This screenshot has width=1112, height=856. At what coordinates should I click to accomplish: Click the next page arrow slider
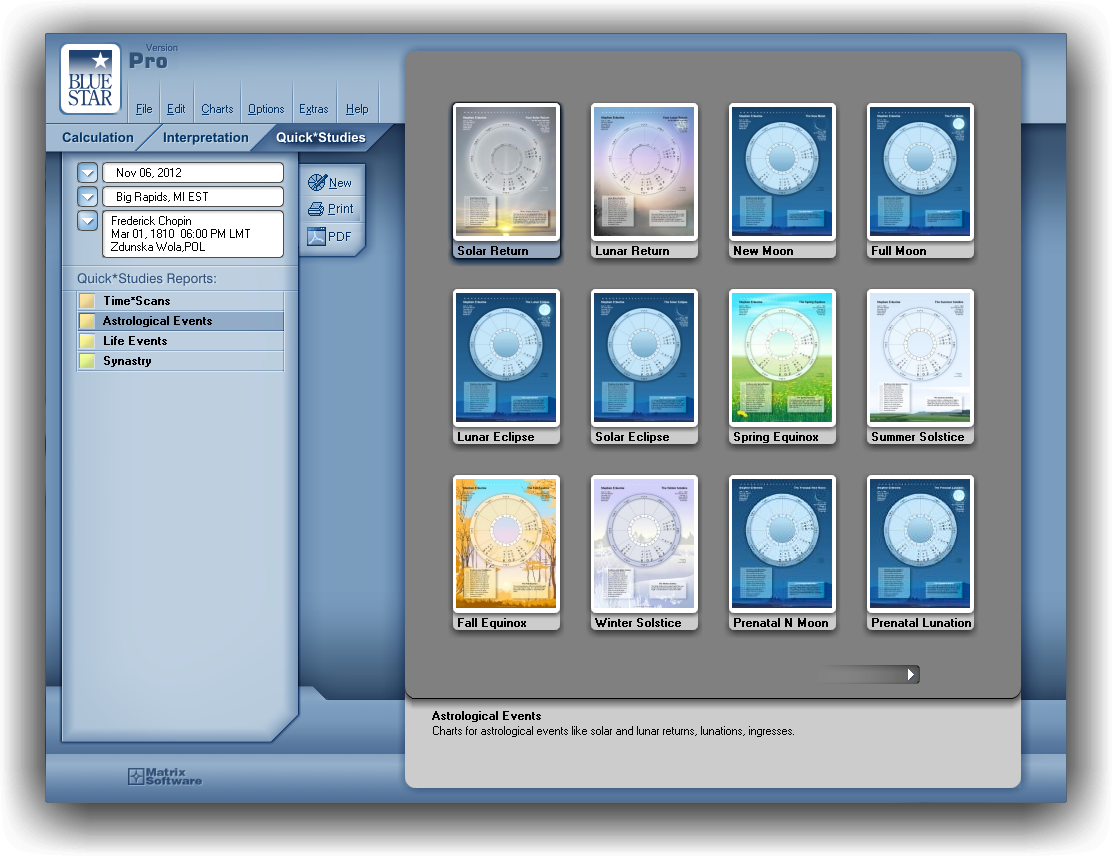coord(912,674)
